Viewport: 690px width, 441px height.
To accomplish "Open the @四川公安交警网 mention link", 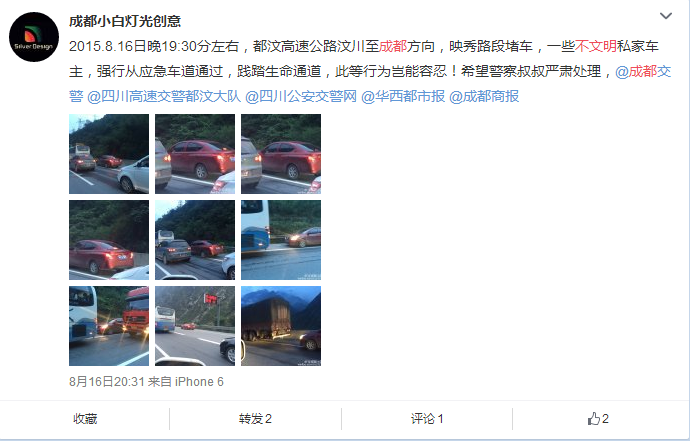I will click(301, 96).
